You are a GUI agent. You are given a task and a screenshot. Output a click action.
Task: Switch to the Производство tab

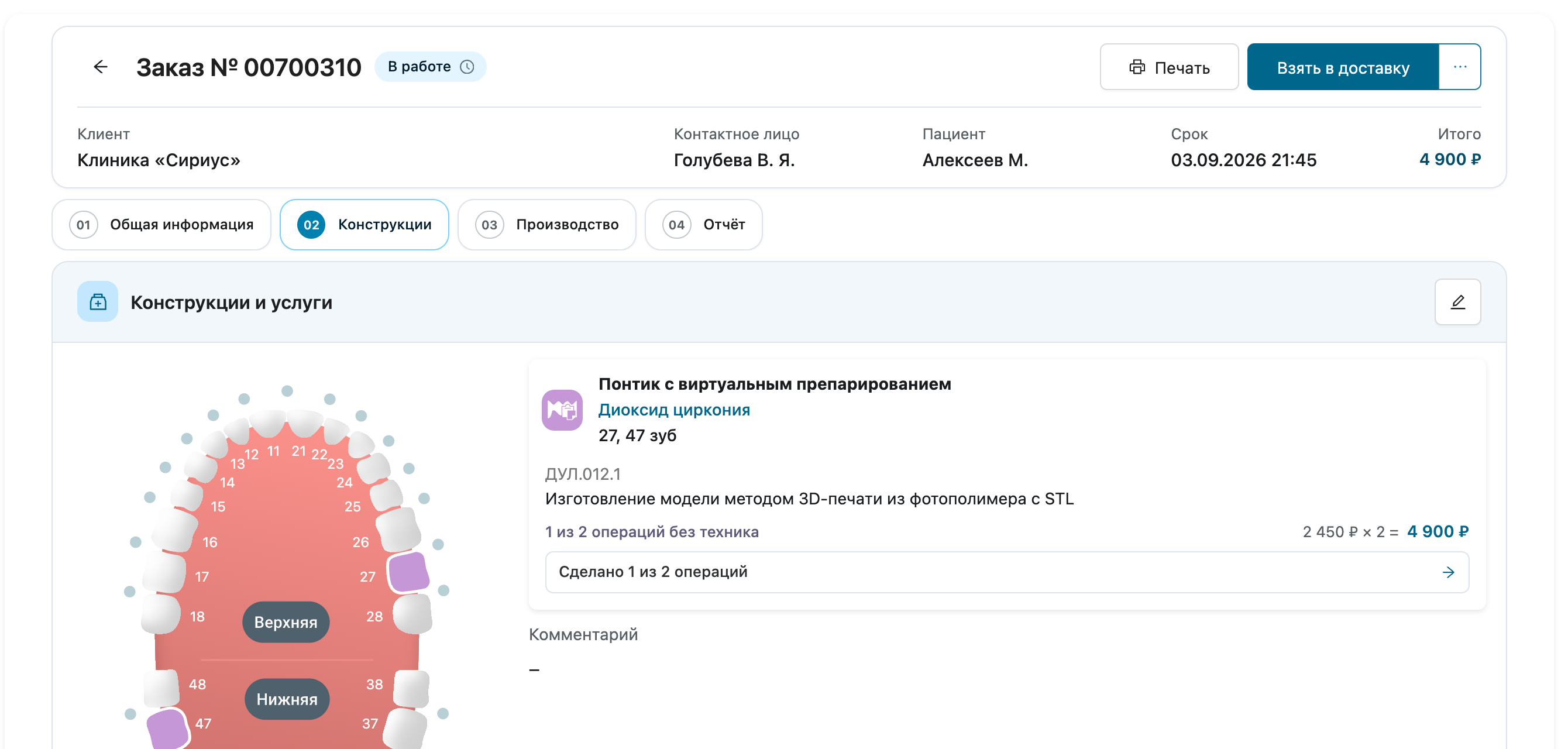click(546, 225)
